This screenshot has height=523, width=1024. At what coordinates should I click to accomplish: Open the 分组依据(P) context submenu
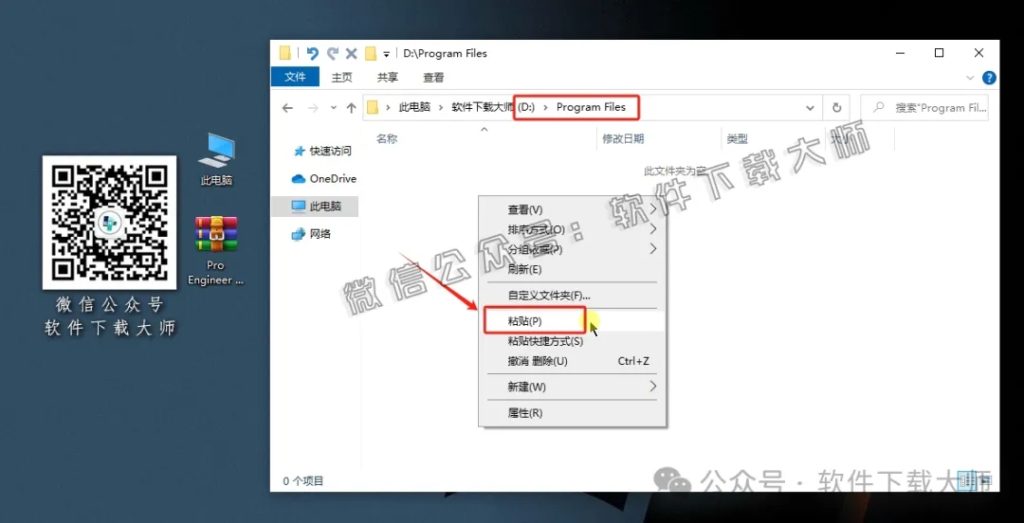tap(573, 249)
